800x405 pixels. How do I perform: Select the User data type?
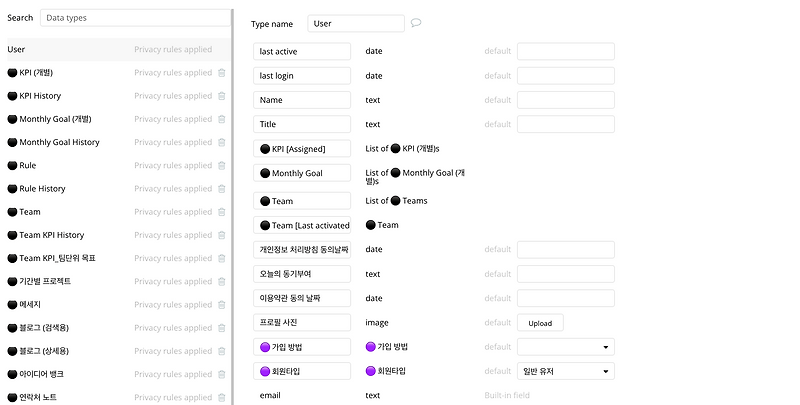[x=118, y=49]
